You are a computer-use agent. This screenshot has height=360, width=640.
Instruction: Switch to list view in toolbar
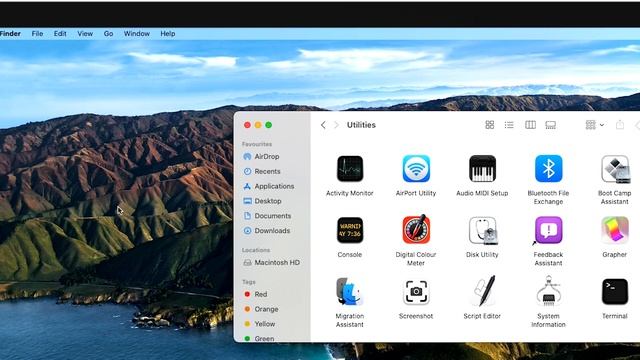point(509,125)
